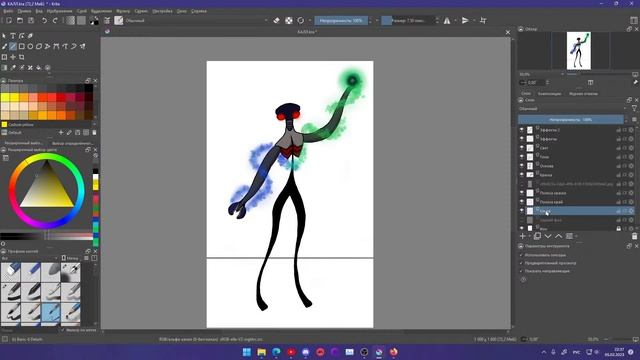The height and width of the screenshot is (360, 640).
Task: Hide the Основа layer
Action: point(522,165)
